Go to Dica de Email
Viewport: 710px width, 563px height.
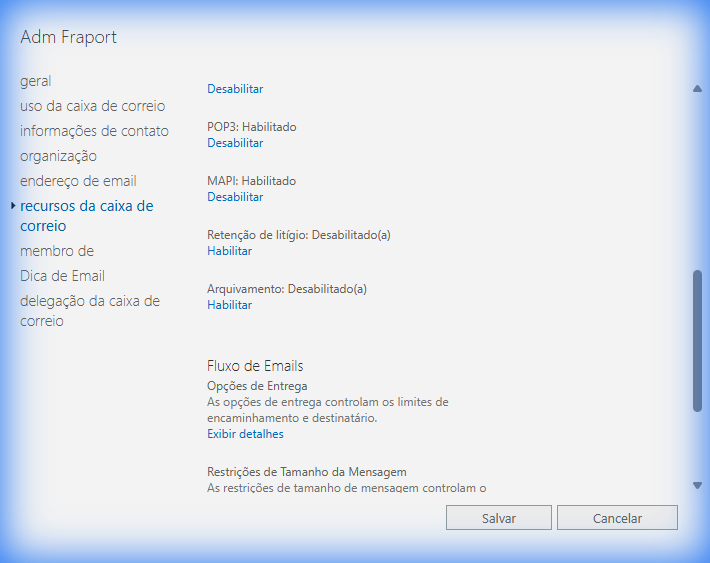pyautogui.click(x=62, y=276)
